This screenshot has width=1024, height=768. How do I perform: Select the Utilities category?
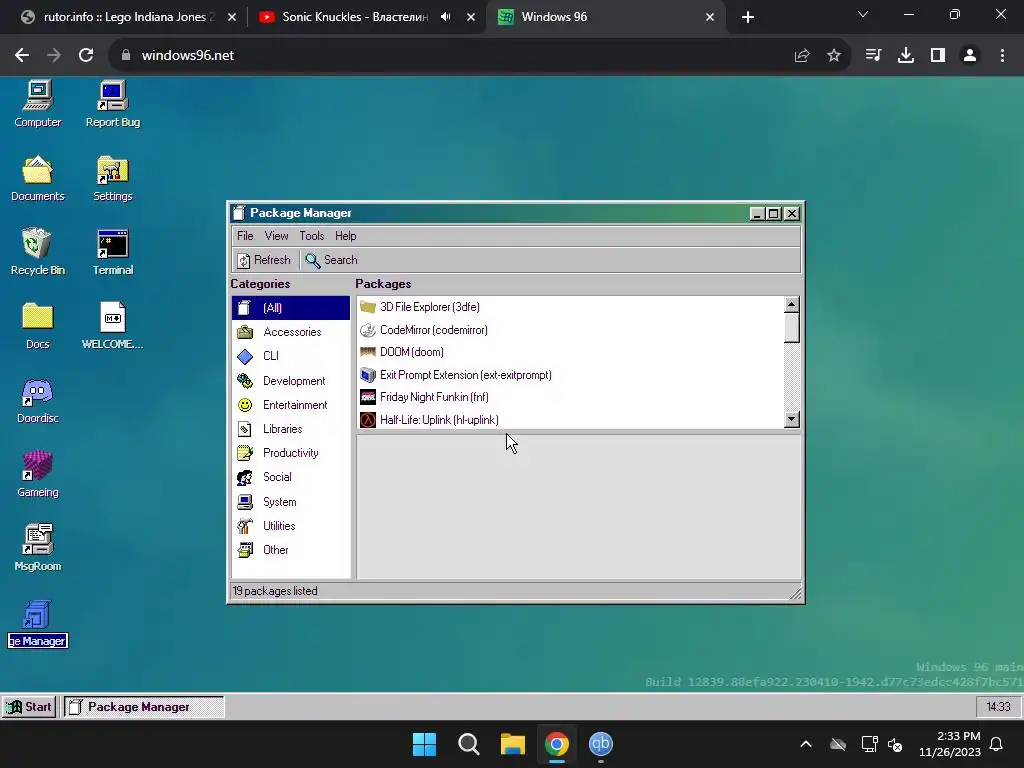pos(291,526)
